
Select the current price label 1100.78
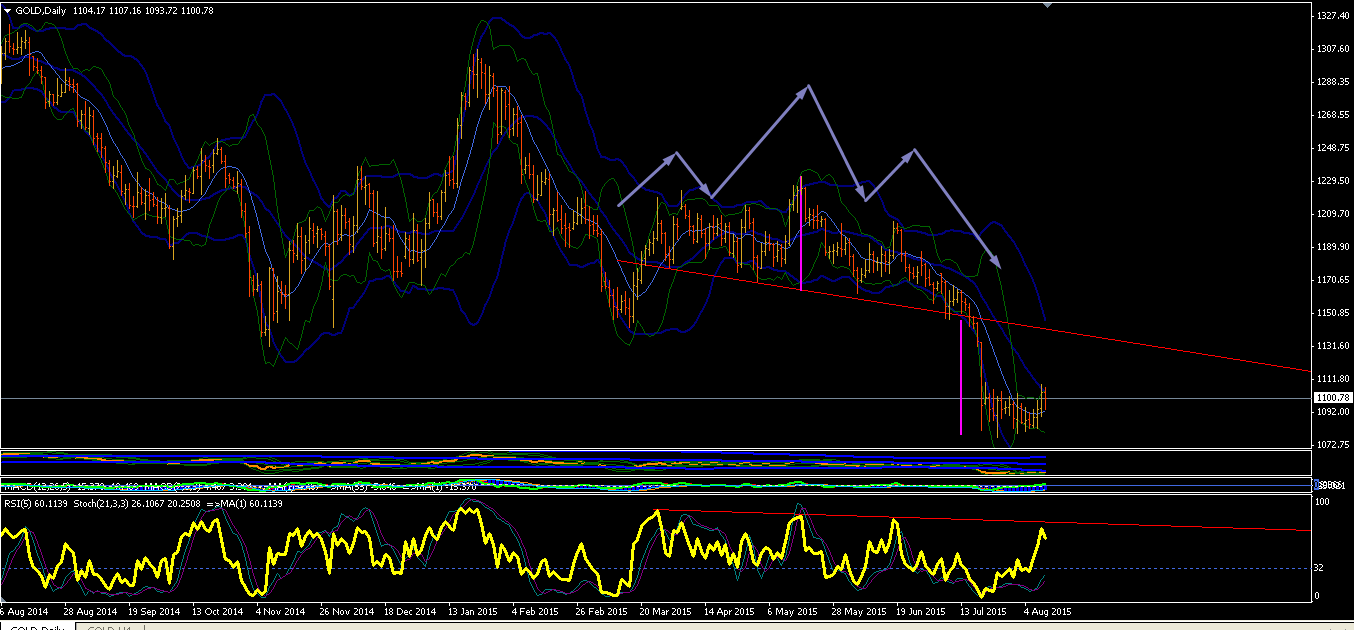pos(1335,398)
